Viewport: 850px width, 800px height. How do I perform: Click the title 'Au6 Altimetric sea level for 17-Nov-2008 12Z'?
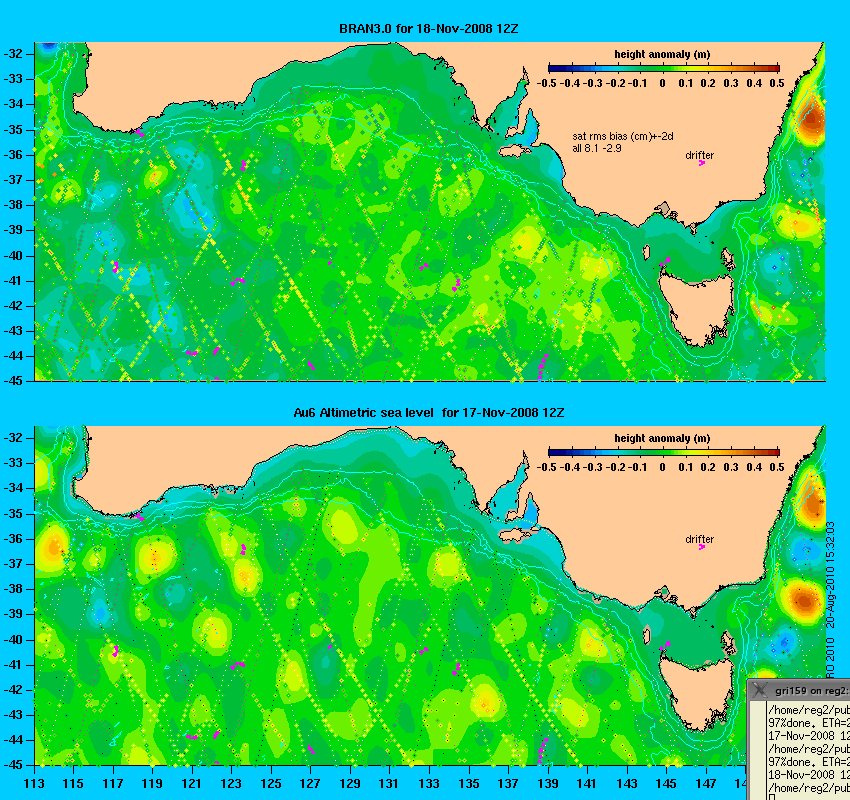[428, 412]
